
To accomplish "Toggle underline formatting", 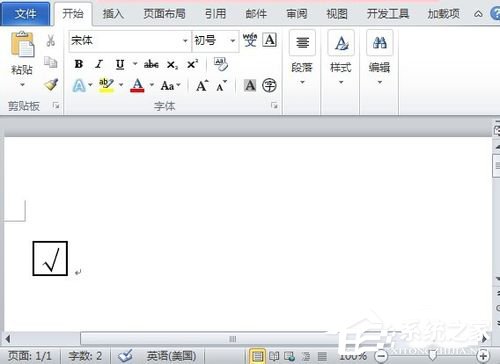I will [x=120, y=64].
